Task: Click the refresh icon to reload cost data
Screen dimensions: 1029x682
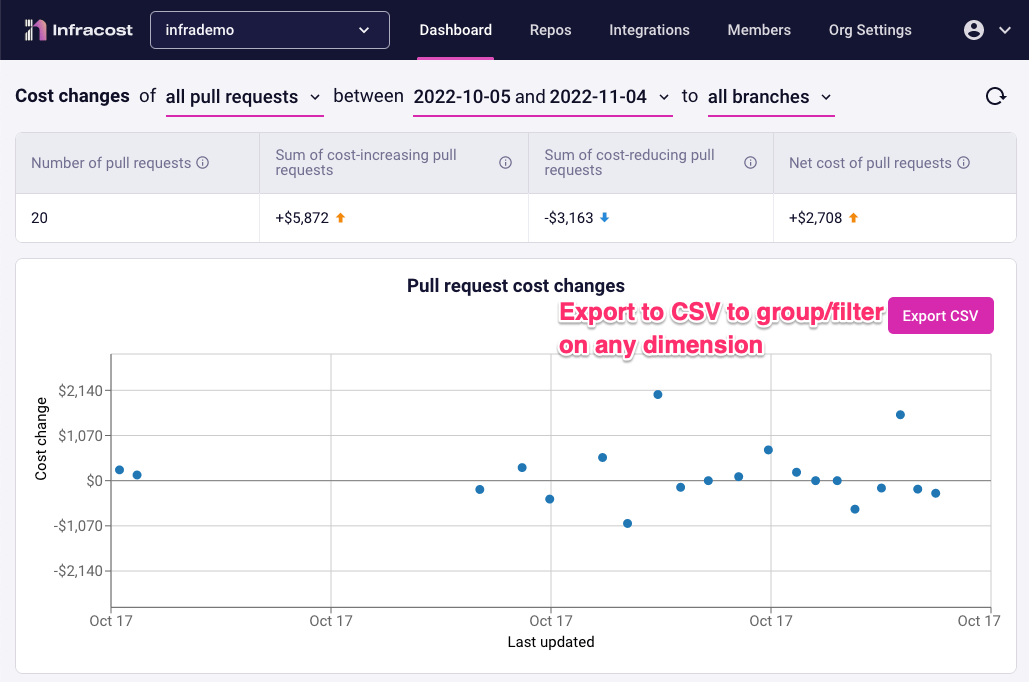Action: coord(995,96)
